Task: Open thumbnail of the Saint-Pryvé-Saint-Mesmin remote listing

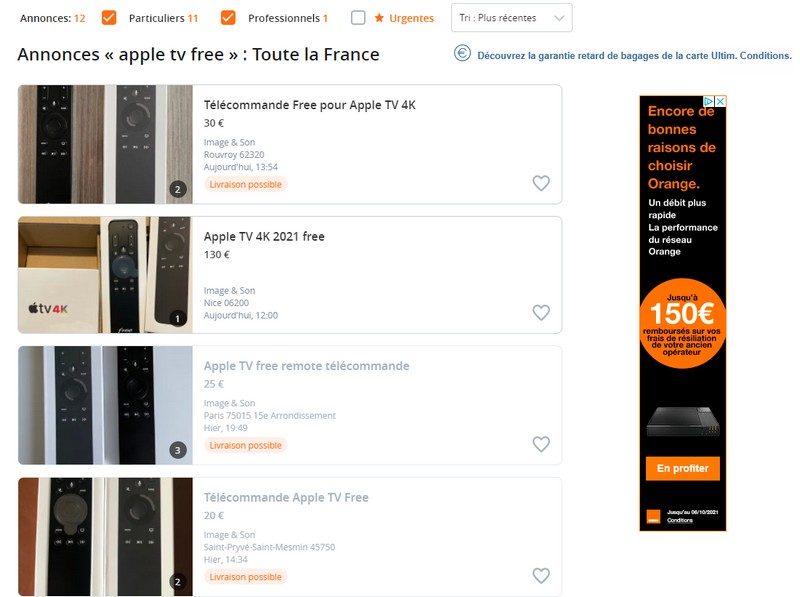Action: point(105,536)
